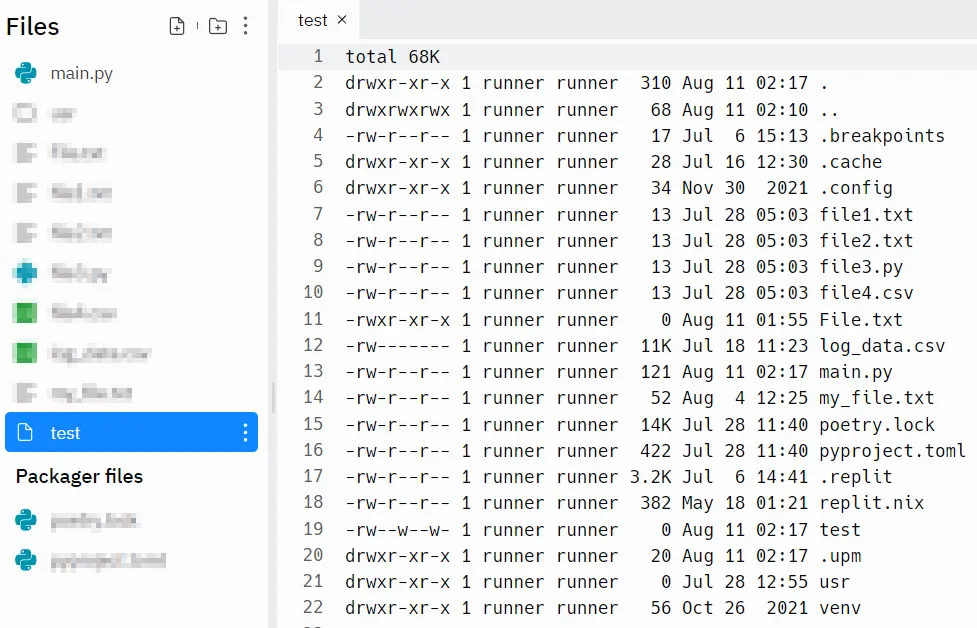Click permissions '-rwxr-xr-x' on line 11

pos(398,320)
